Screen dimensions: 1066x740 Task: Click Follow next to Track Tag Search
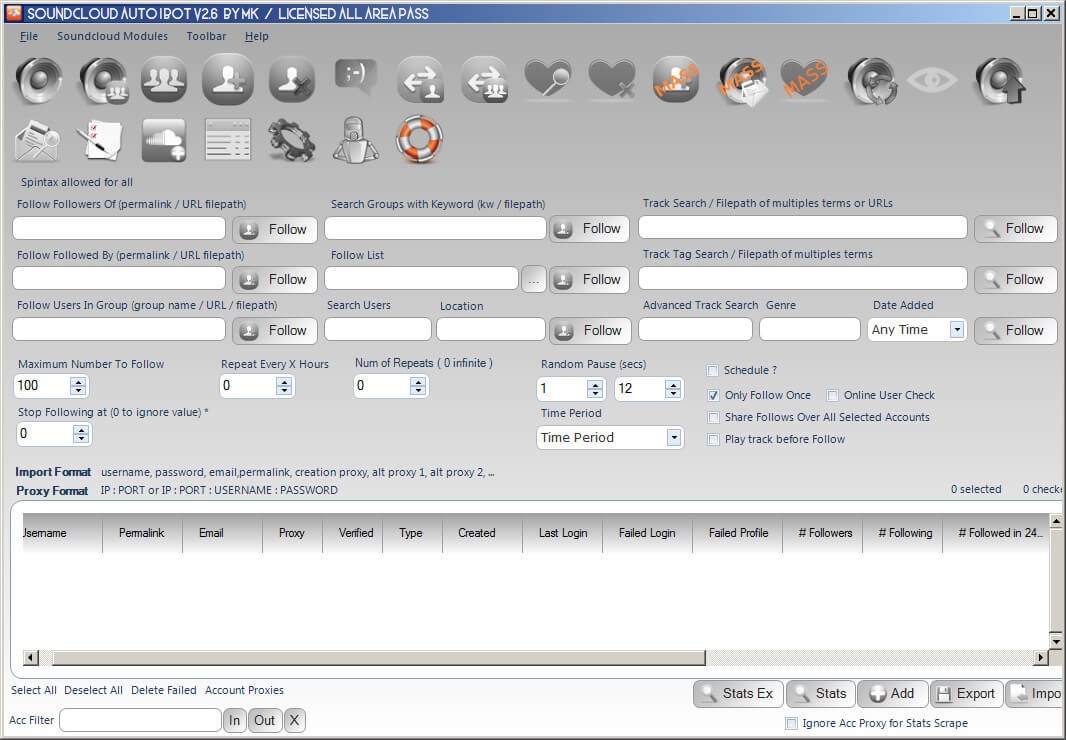pyautogui.click(x=1016, y=280)
